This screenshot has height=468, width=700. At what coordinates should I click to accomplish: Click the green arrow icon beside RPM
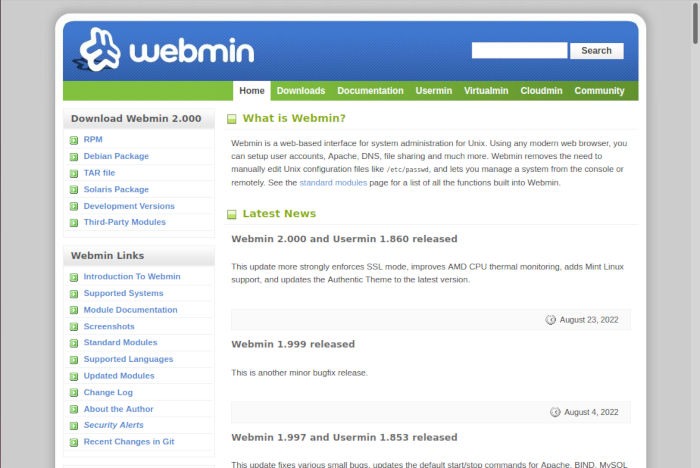tap(74, 140)
